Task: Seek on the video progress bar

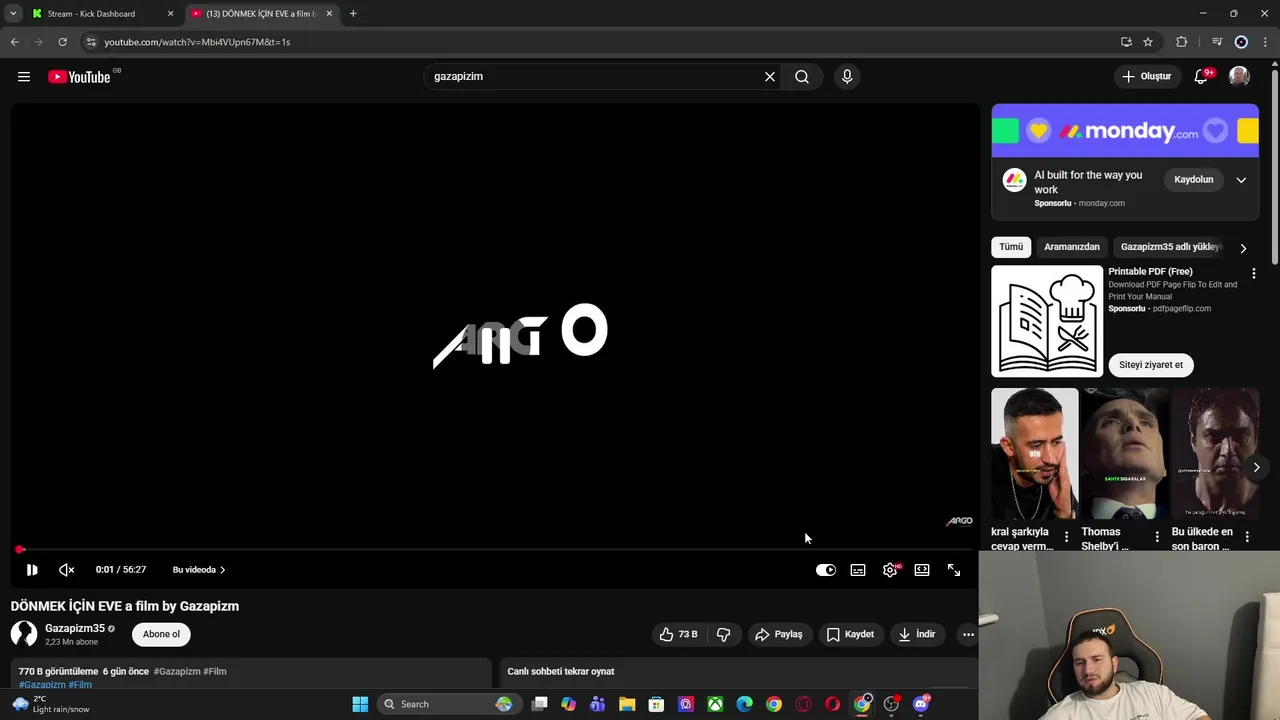Action: point(495,549)
